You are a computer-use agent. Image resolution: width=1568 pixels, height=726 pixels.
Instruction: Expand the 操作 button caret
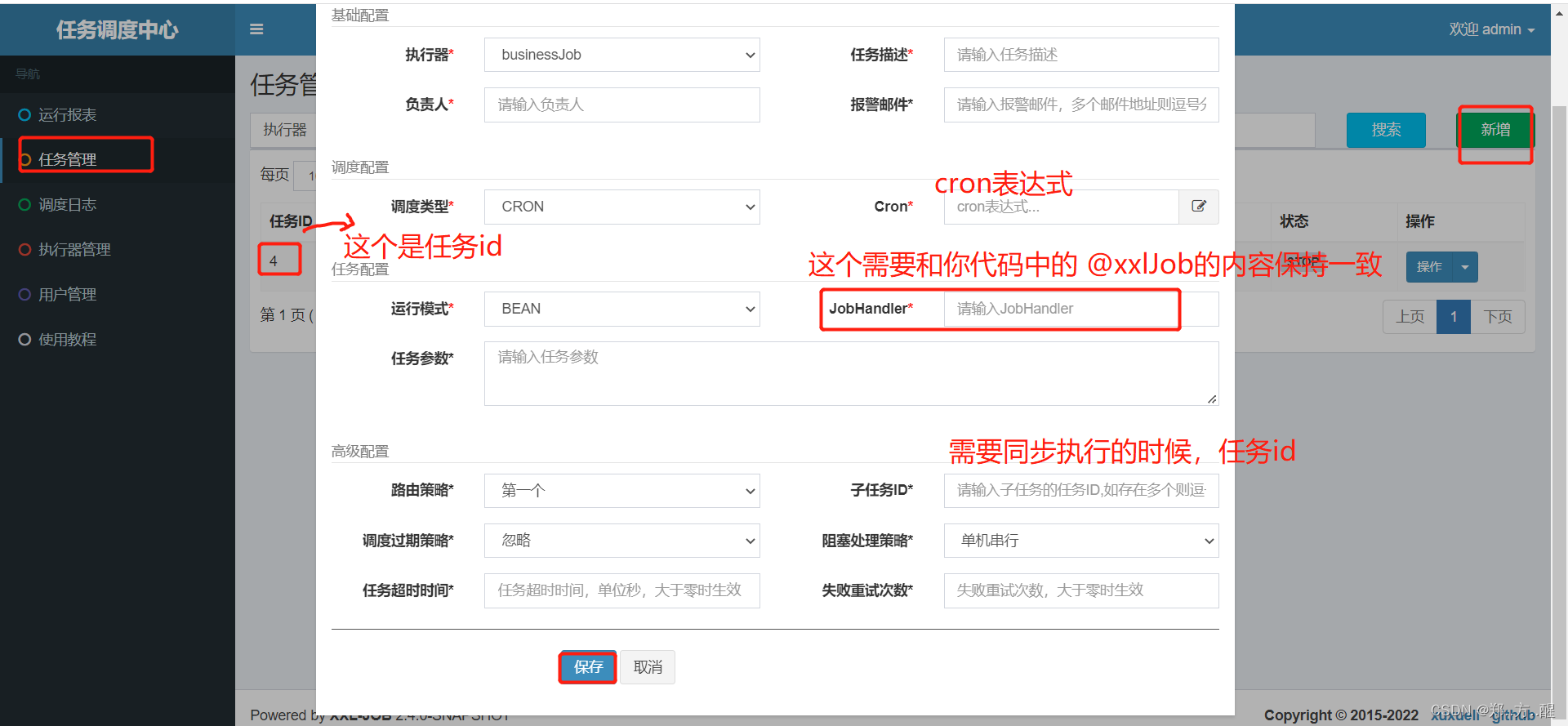tap(1465, 267)
